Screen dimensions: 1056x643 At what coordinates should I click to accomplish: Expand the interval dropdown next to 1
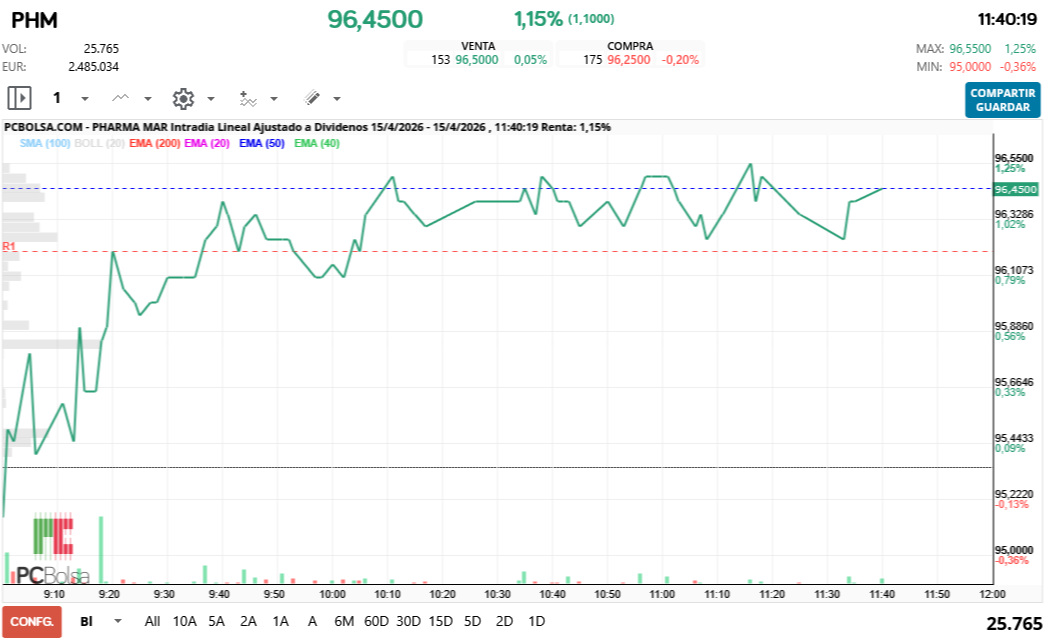pyautogui.click(x=83, y=98)
